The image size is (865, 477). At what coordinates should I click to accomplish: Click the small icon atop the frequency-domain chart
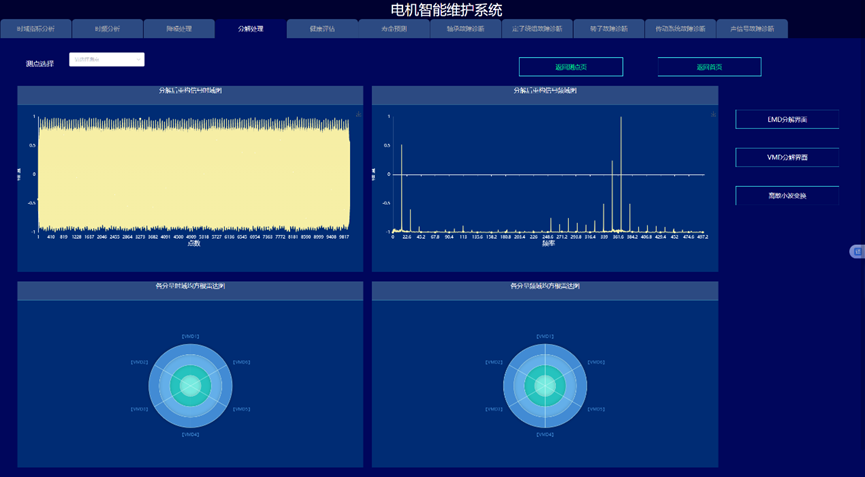712,115
